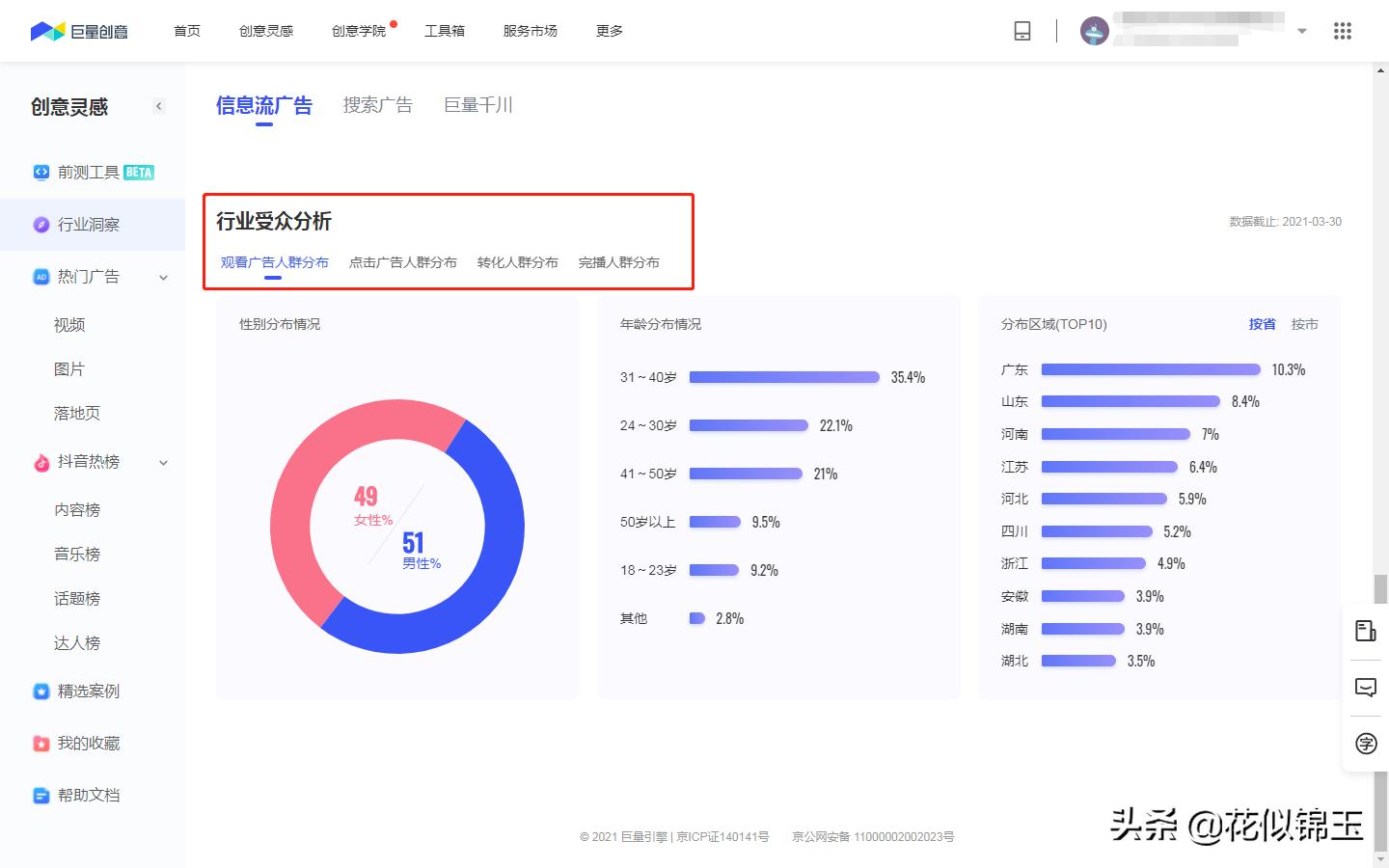Switch region view to 按省
Viewport: 1389px width, 868px height.
point(1263,324)
